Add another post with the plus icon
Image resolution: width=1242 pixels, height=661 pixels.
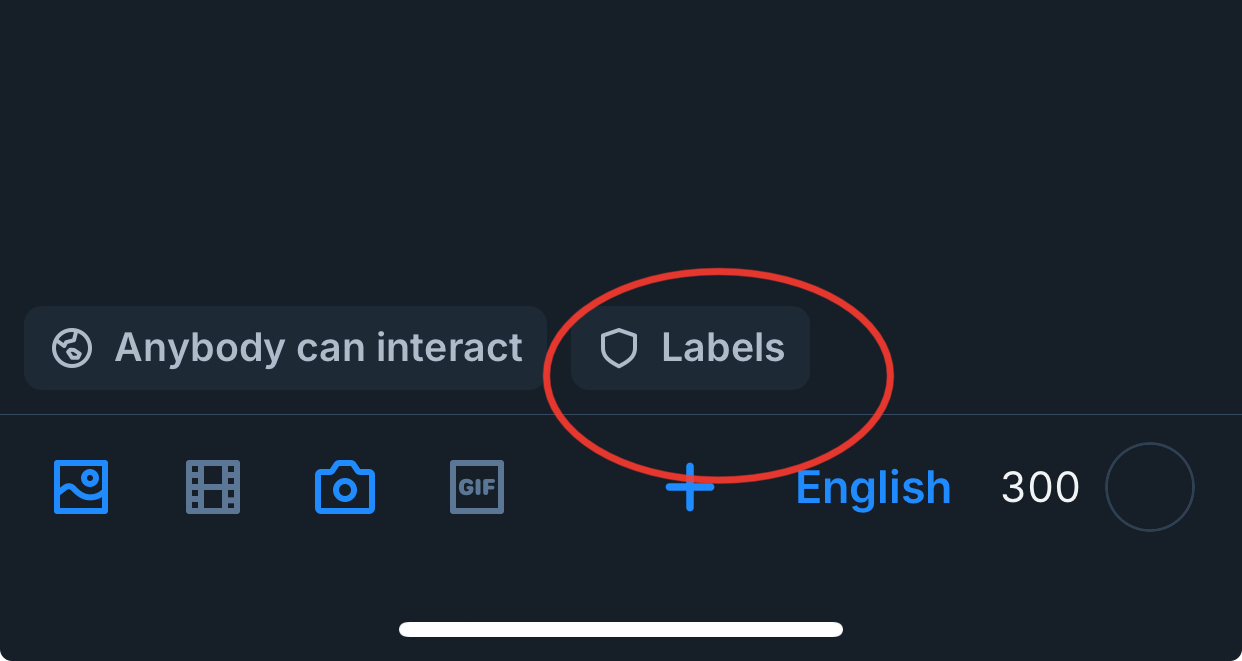(690, 487)
